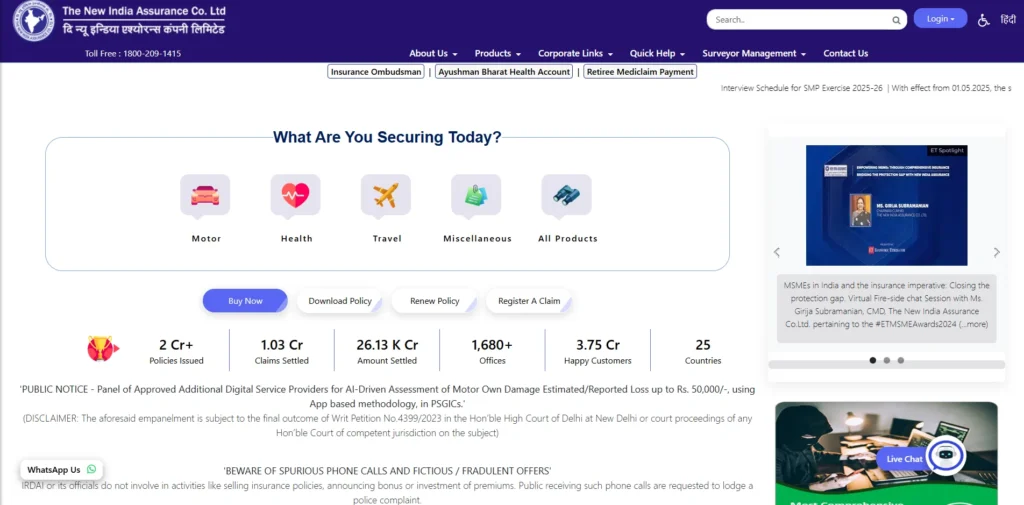Open the Login dropdown button
This screenshot has height=505, width=1024.
click(940, 18)
